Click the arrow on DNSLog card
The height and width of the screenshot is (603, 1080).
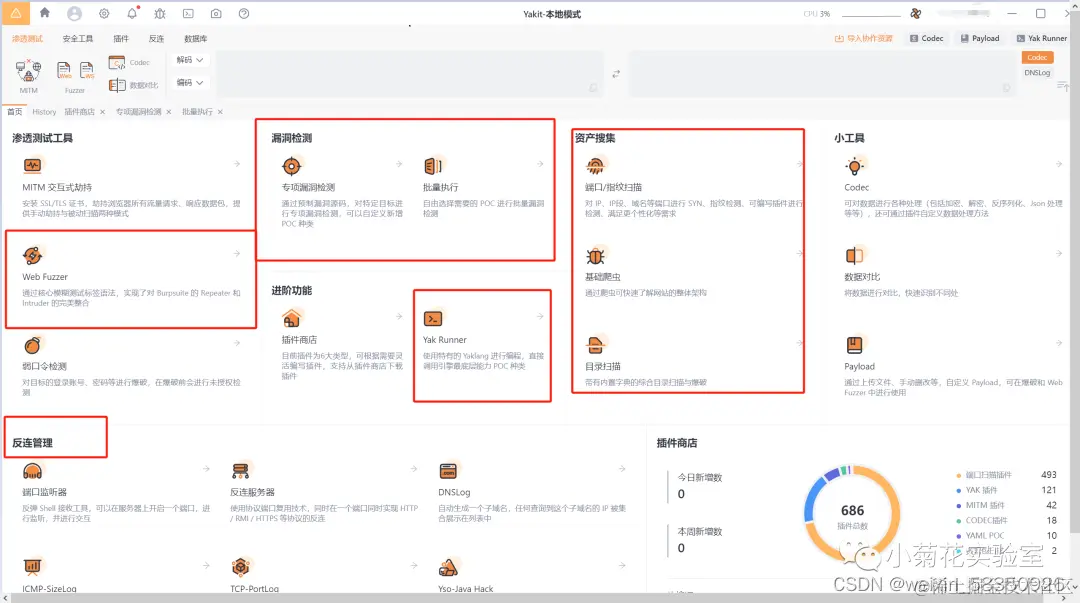point(622,469)
